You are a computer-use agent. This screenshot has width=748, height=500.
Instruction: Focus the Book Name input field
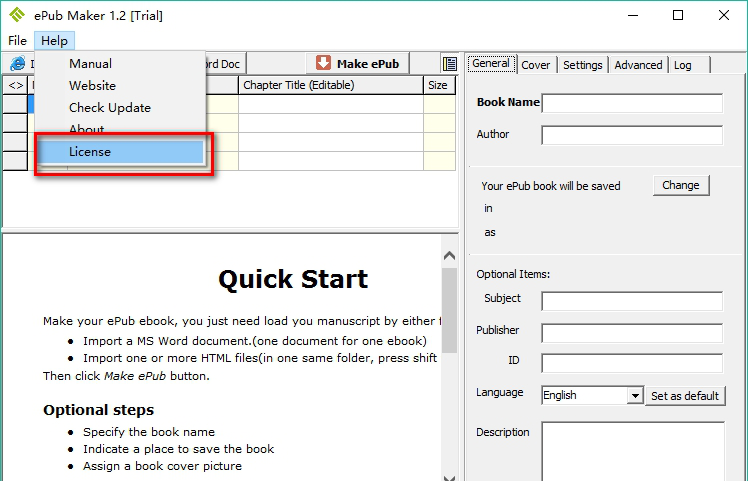(x=632, y=103)
